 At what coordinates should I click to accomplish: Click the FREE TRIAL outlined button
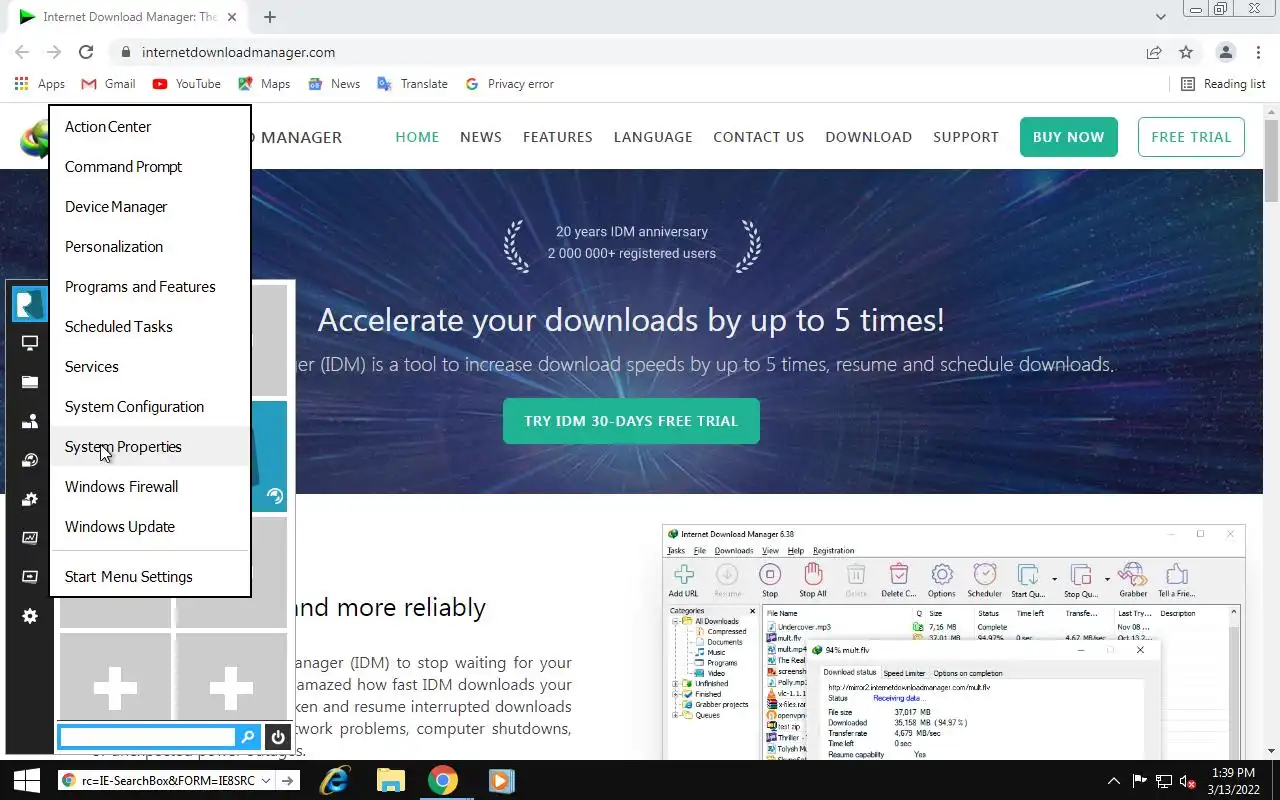1191,137
